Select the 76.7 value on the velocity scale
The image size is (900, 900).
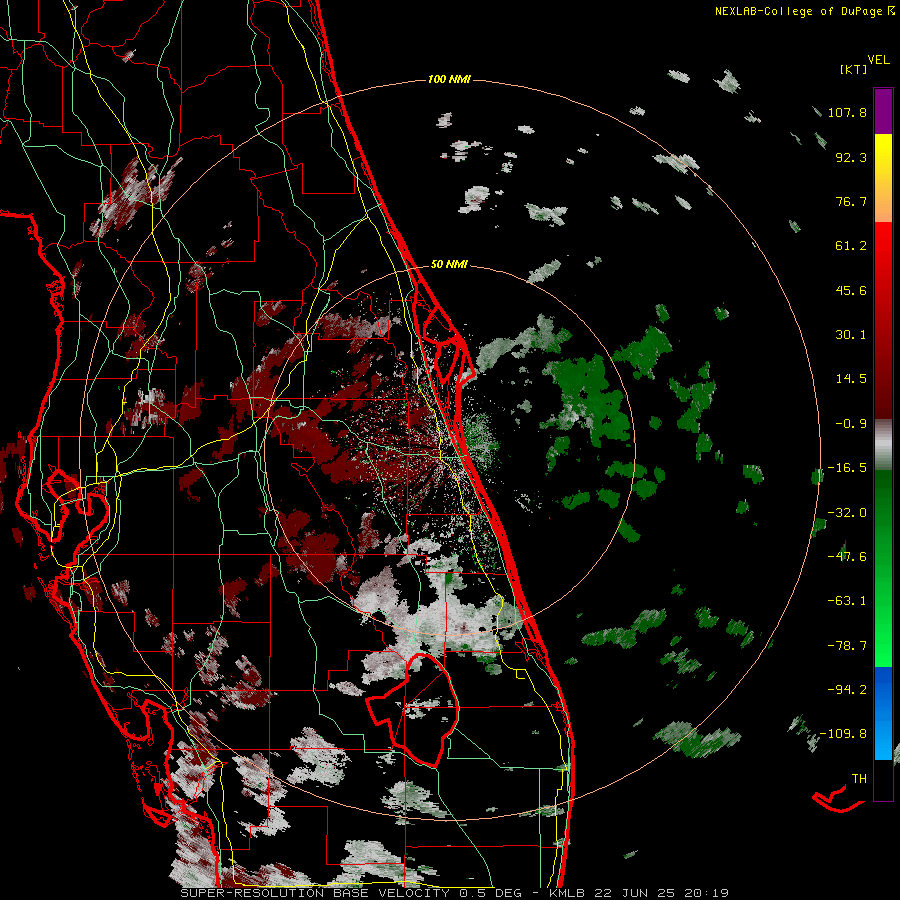pyautogui.click(x=851, y=201)
